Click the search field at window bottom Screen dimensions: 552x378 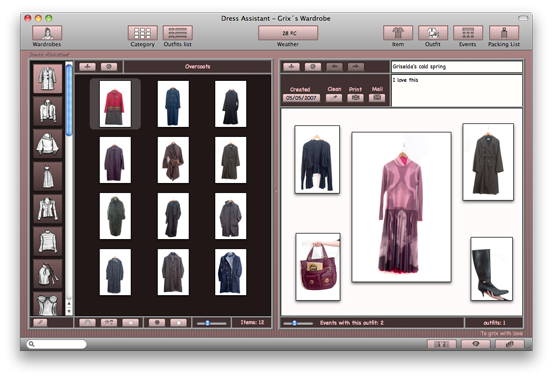(56, 344)
